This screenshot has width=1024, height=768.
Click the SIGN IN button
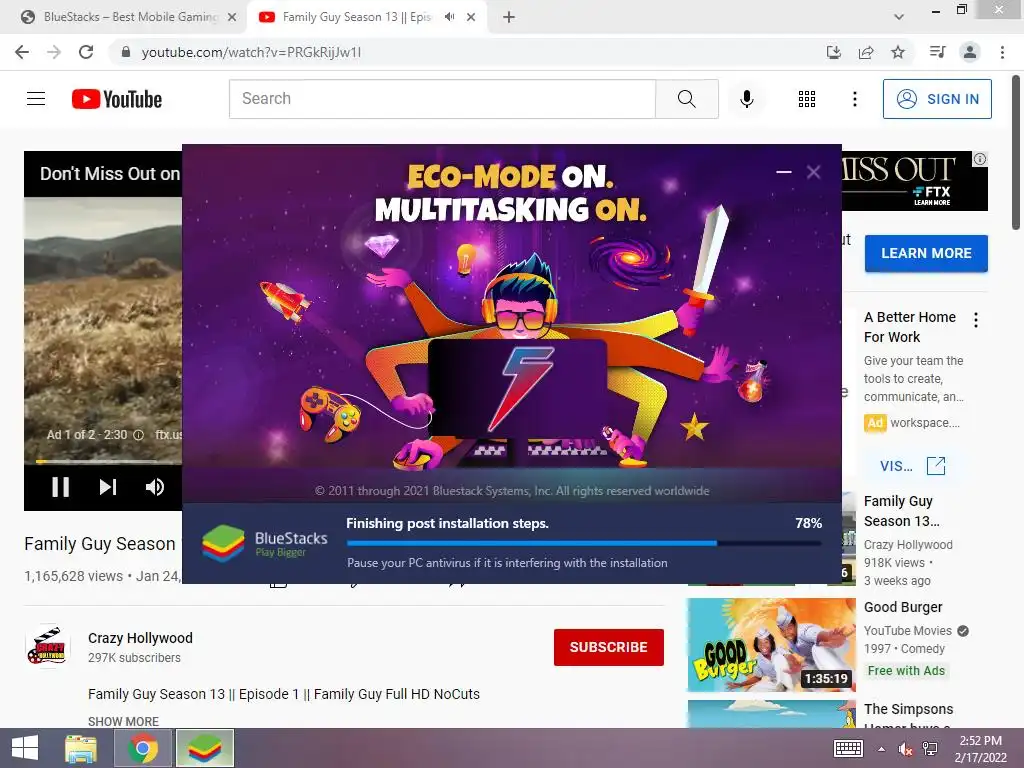[937, 99]
